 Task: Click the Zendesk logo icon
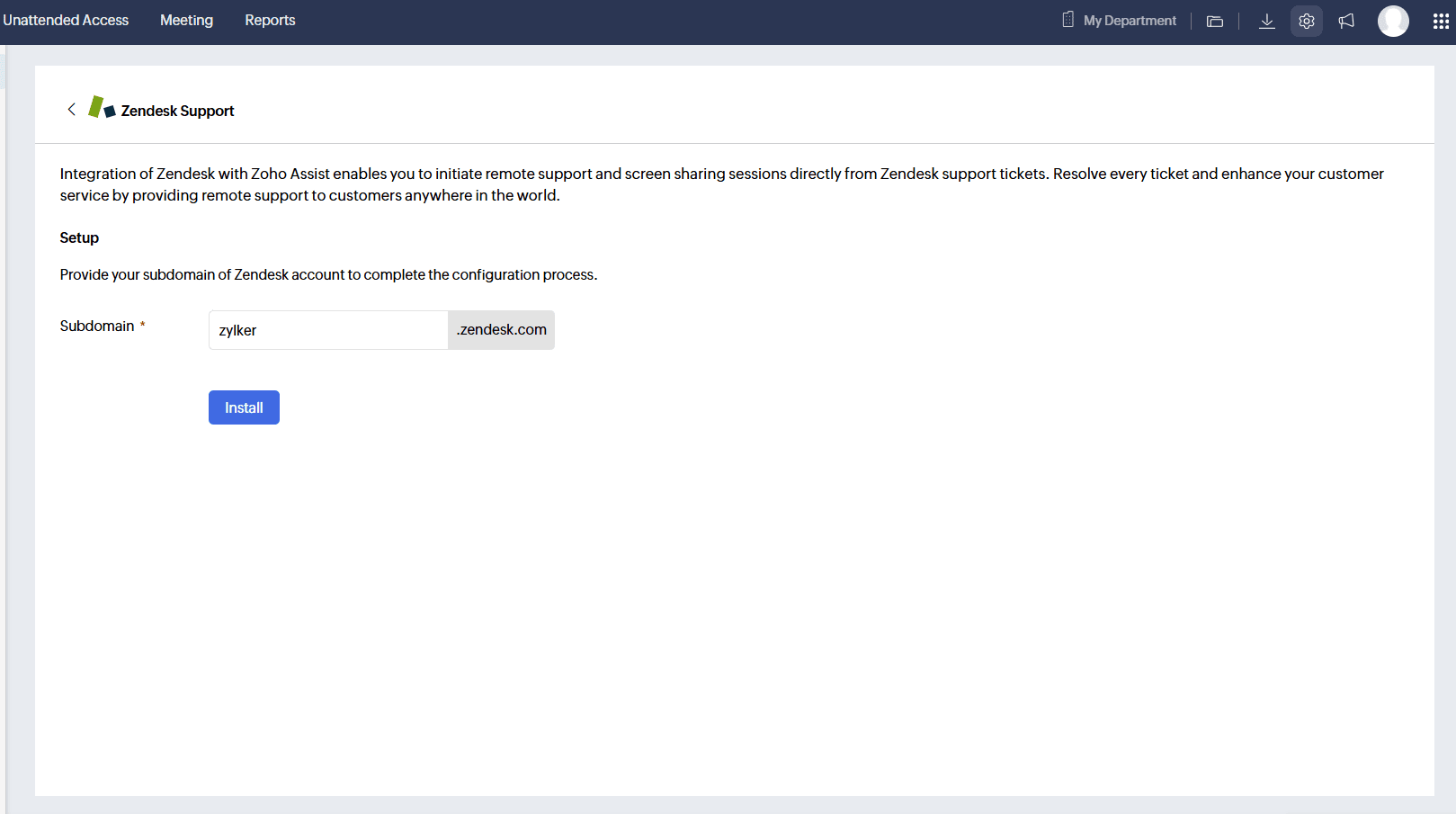102,108
